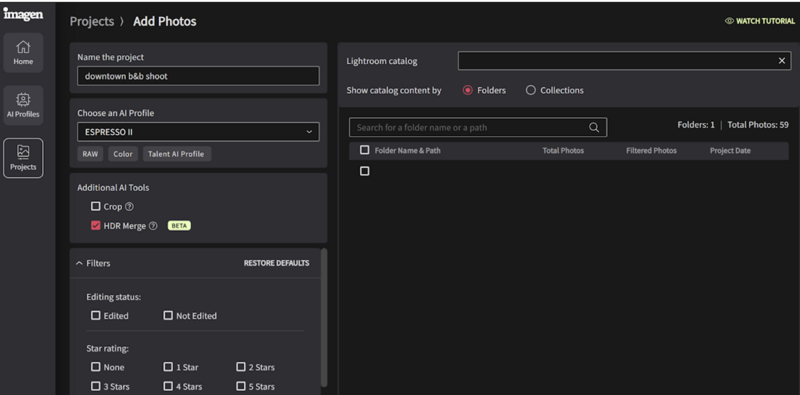800x395 pixels.
Task: Check the 5 Stars filter
Action: 241,386
